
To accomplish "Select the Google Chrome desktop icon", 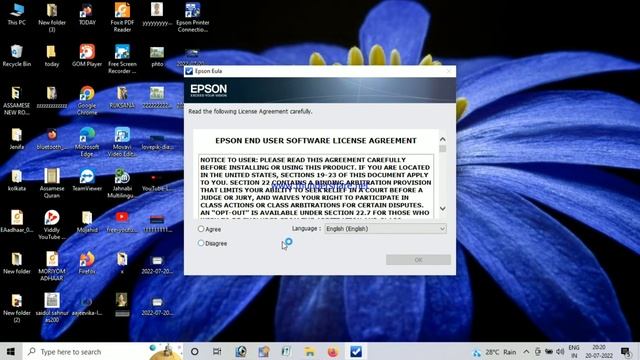I will (x=87, y=101).
